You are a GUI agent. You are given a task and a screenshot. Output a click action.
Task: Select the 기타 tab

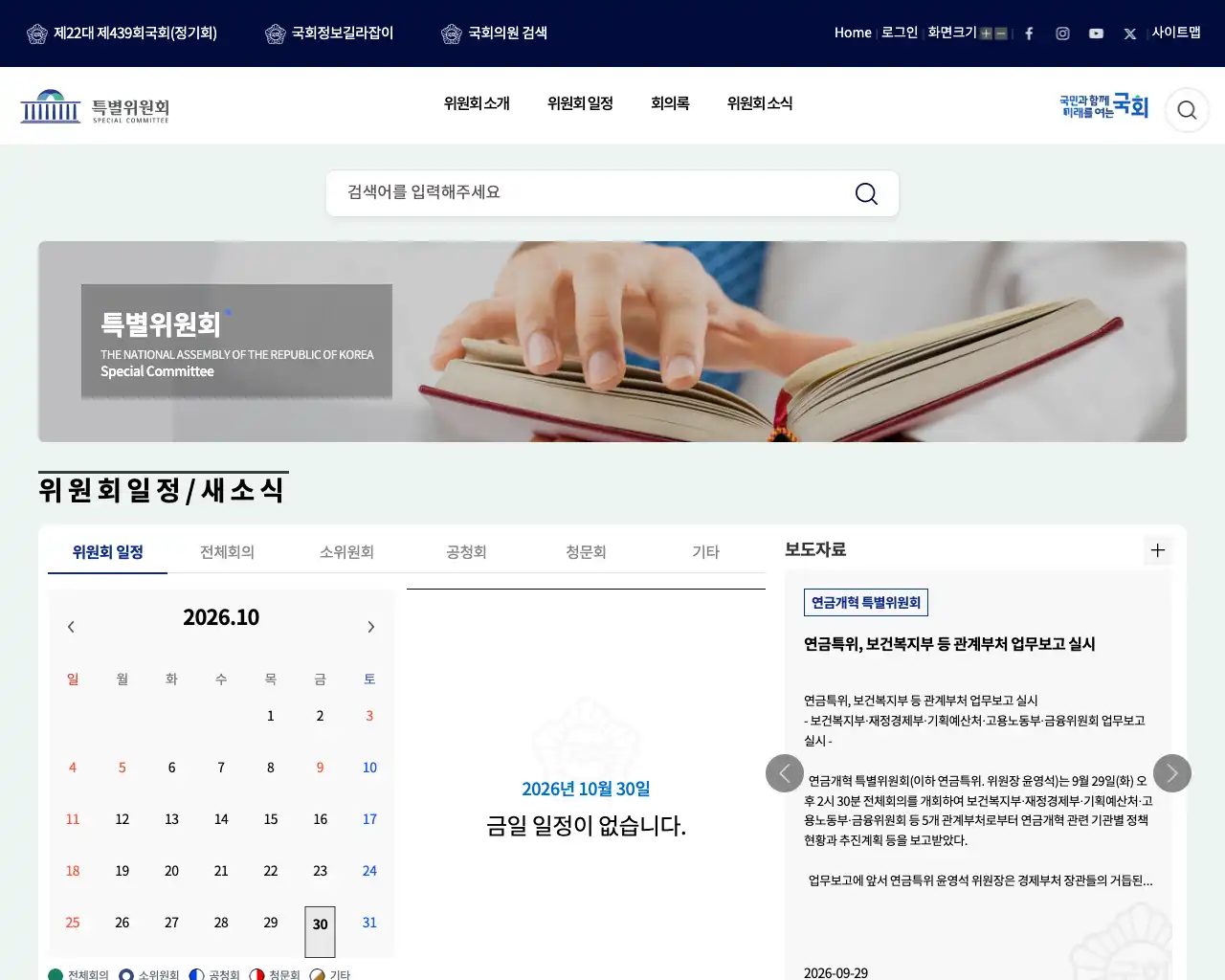pyautogui.click(x=705, y=552)
